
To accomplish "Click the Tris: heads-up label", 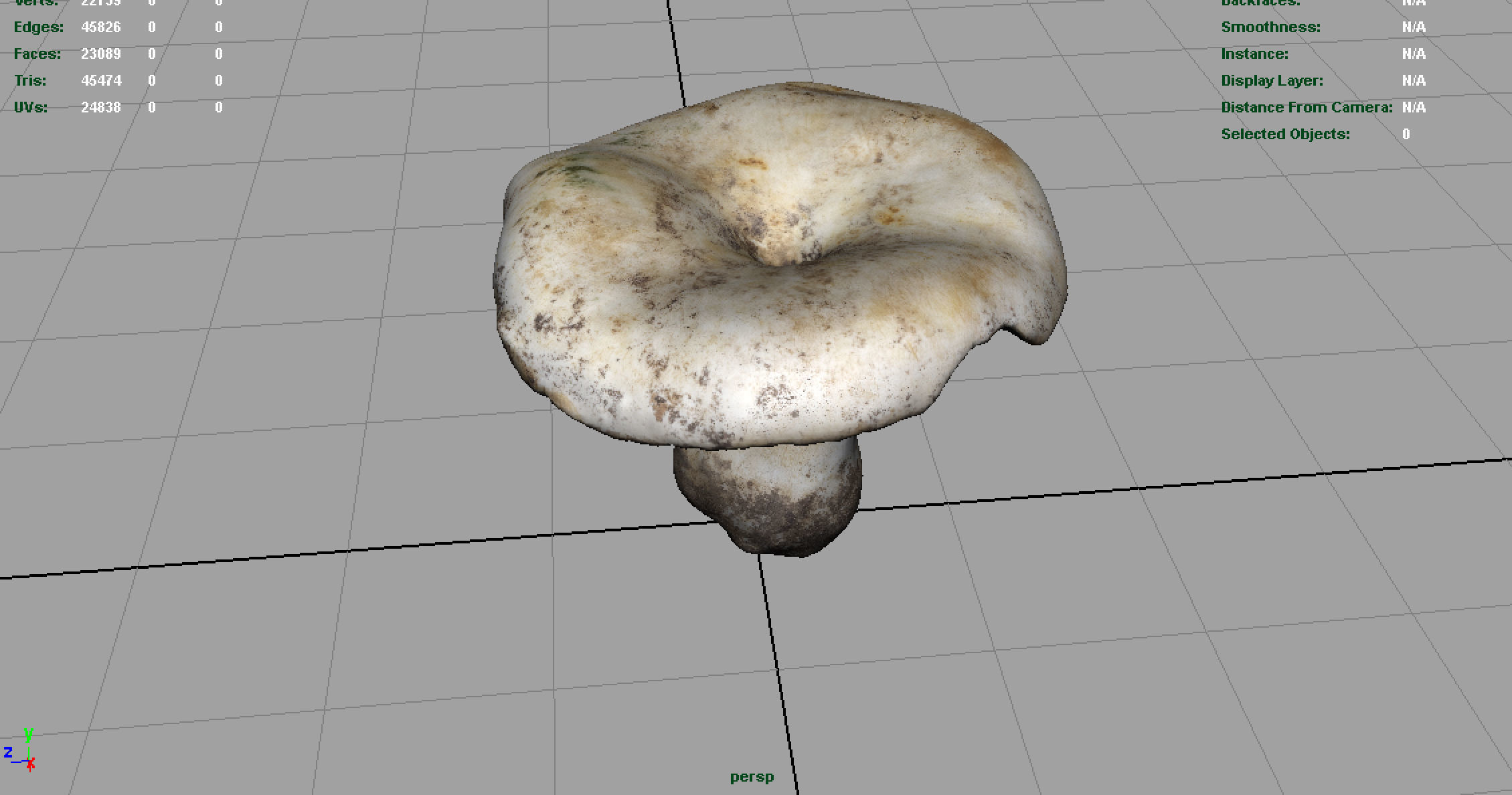I will click(x=31, y=81).
